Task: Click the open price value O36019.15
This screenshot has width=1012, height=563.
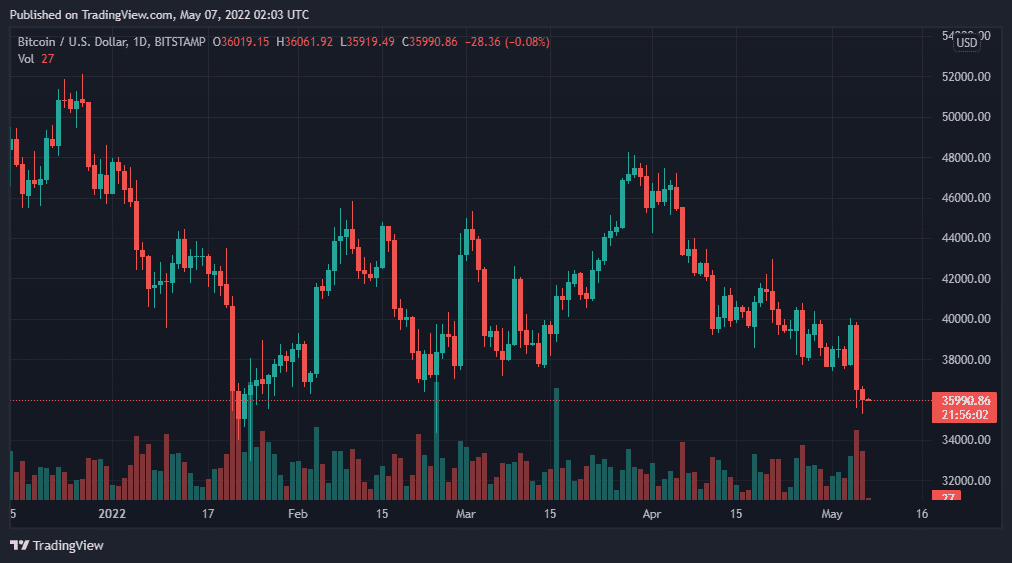Action: pyautogui.click(x=241, y=42)
